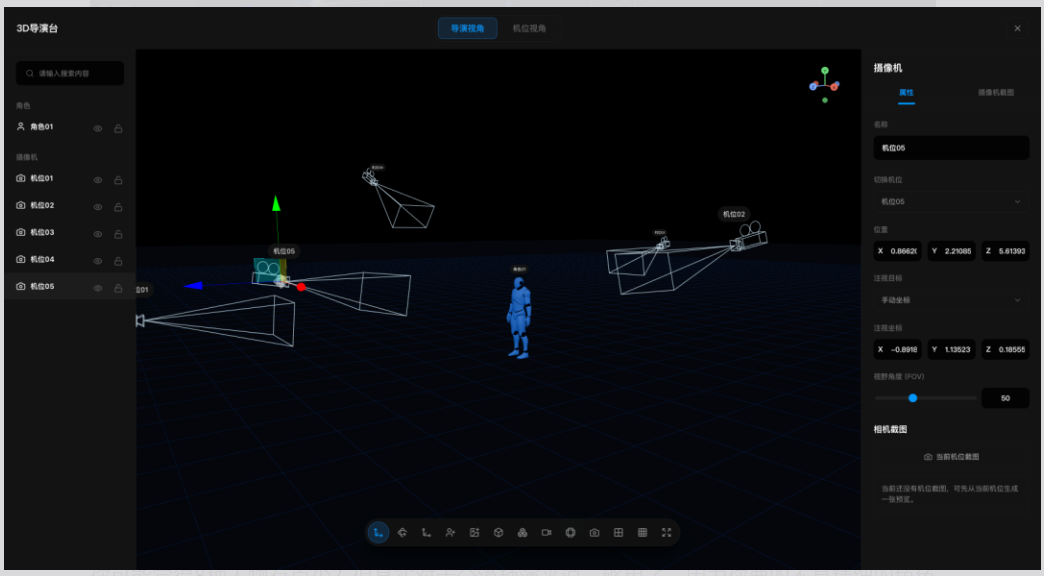Select 机位02 in the camera list
Screen dimensions: 1044x576
pyautogui.click(x=70, y=206)
